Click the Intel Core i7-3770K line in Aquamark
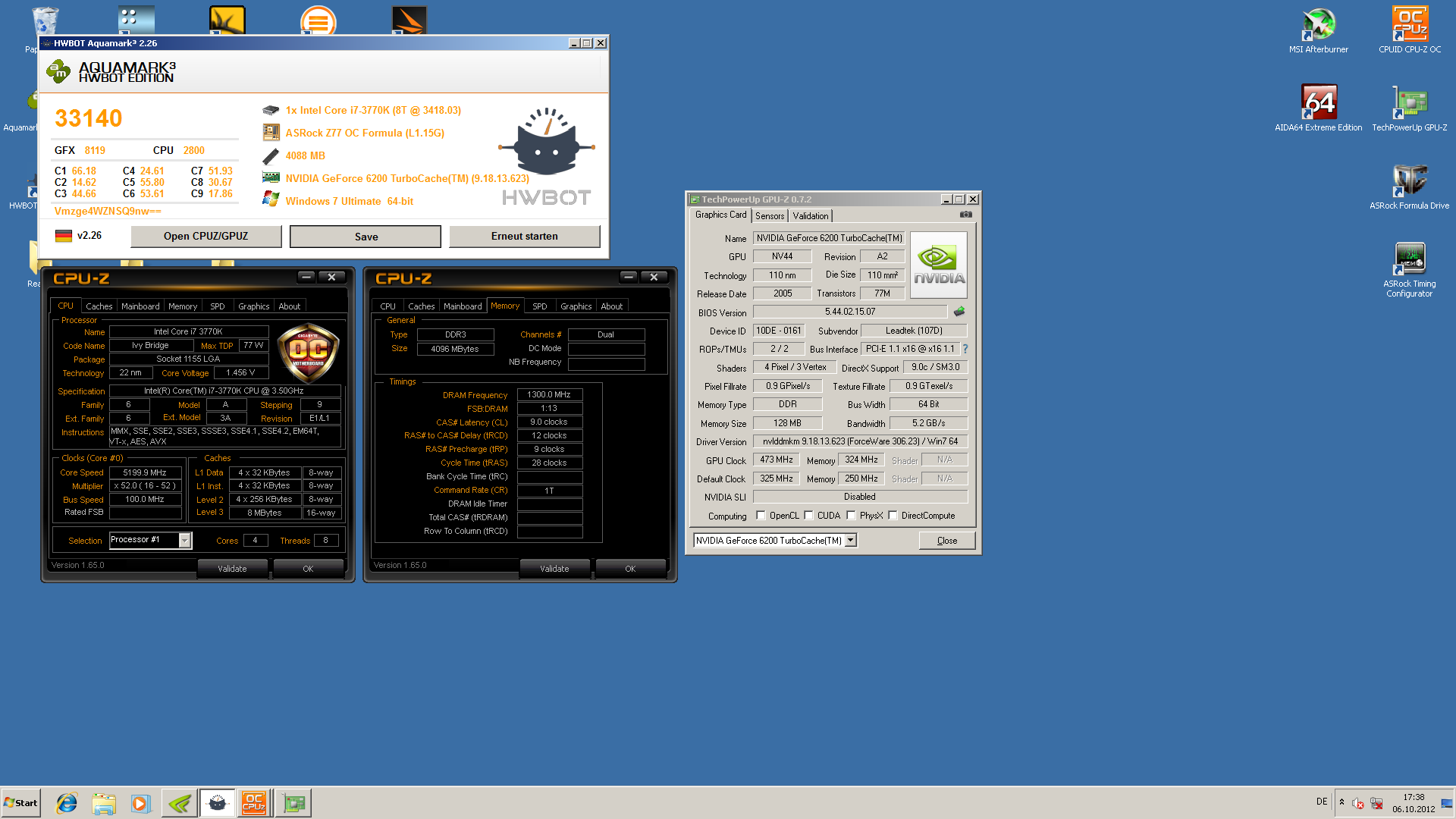Image resolution: width=1456 pixels, height=819 pixels. pos(373,110)
